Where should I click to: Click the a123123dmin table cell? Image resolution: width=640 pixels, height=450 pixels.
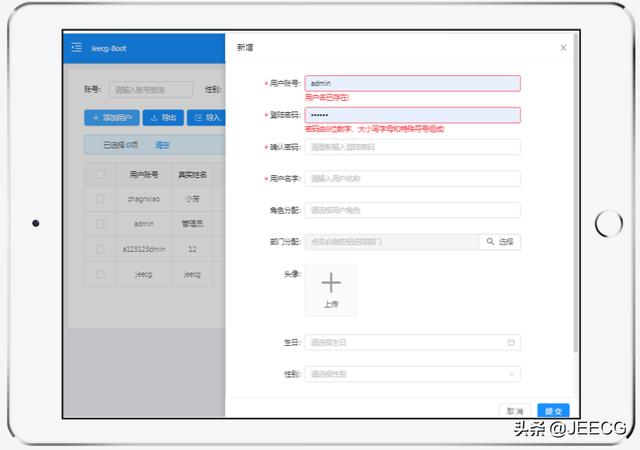[x=144, y=249]
